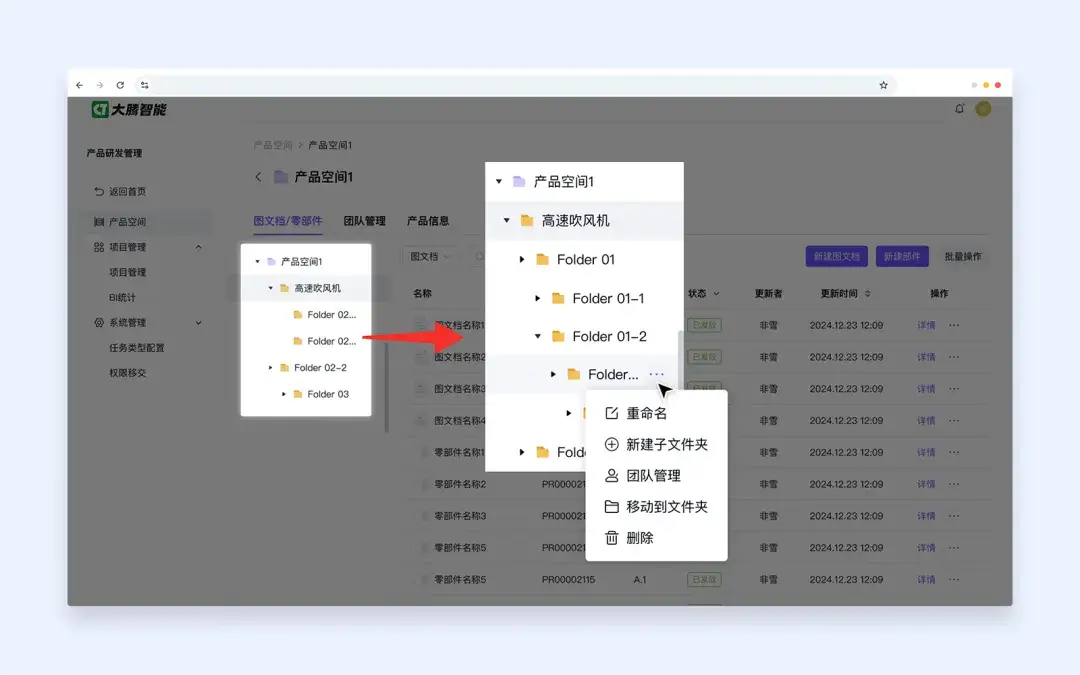1080x675 pixels.
Task: Collapse the 高速吹风机 folder node
Action: tap(506, 220)
